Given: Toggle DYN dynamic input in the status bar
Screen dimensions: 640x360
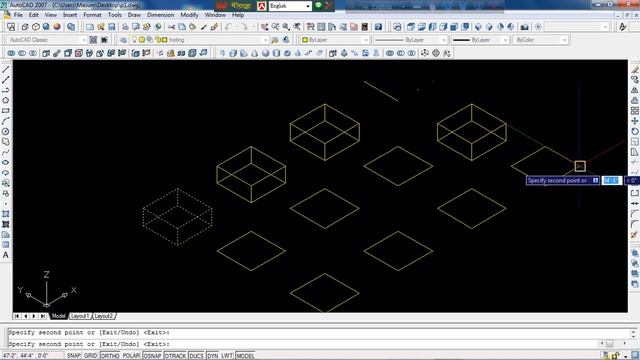Looking at the screenshot, I should 212,356.
